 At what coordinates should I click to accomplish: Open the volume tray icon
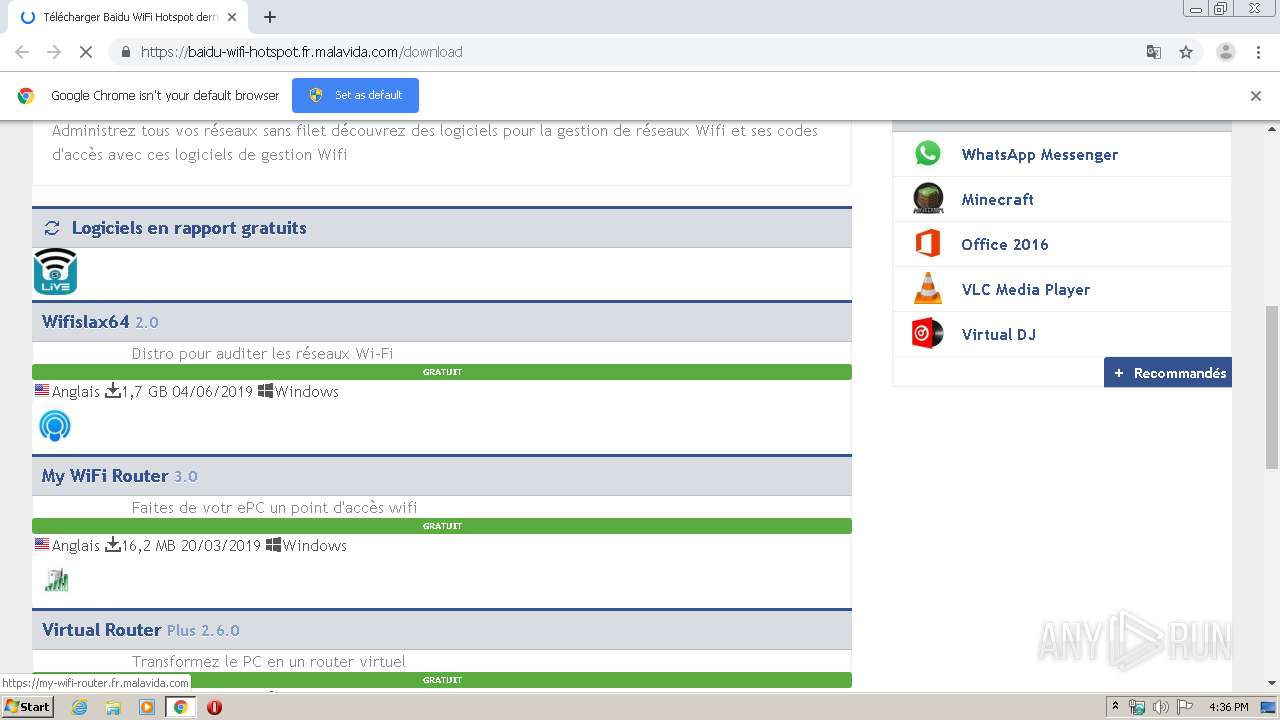tap(1161, 707)
